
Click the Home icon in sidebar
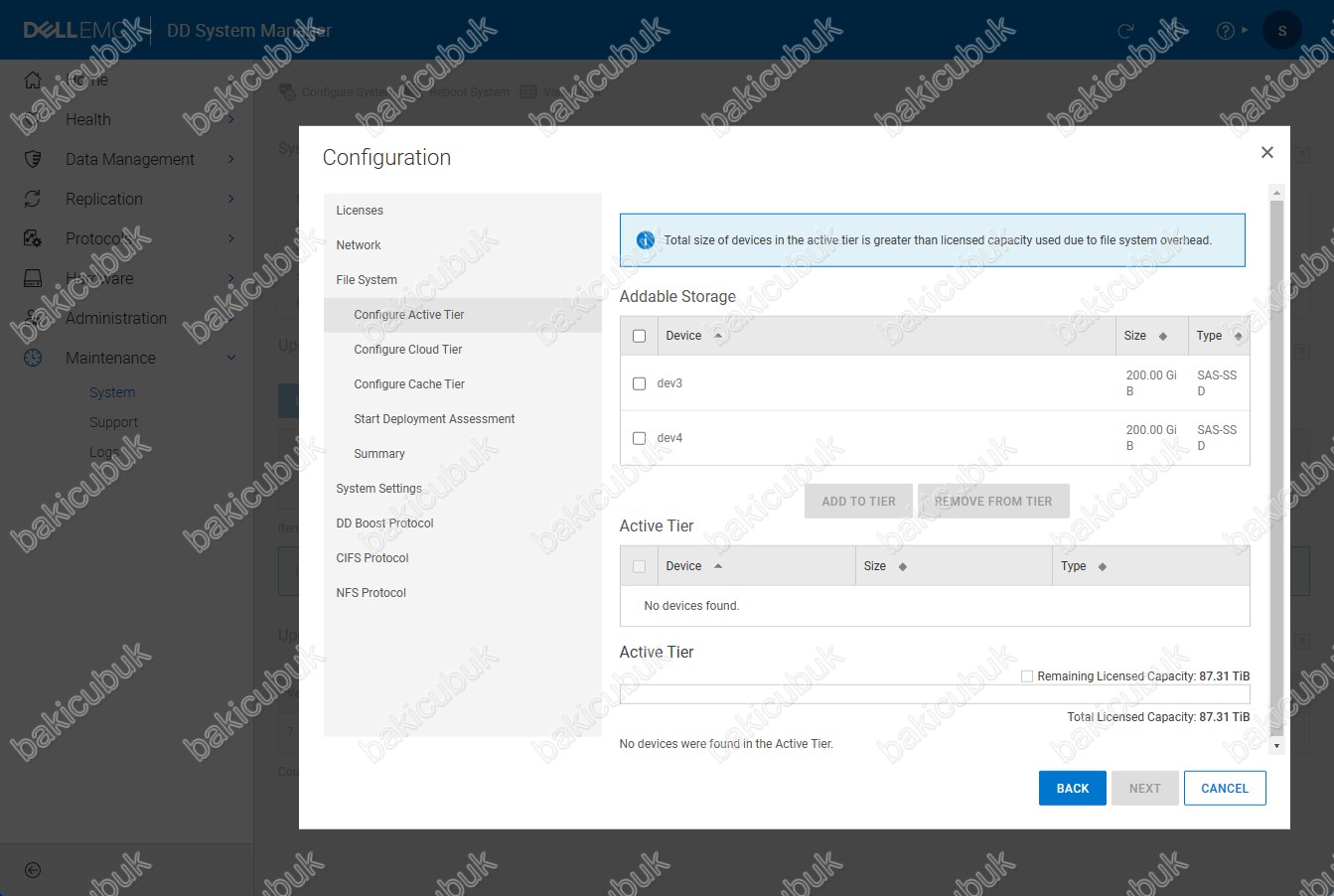pos(33,79)
